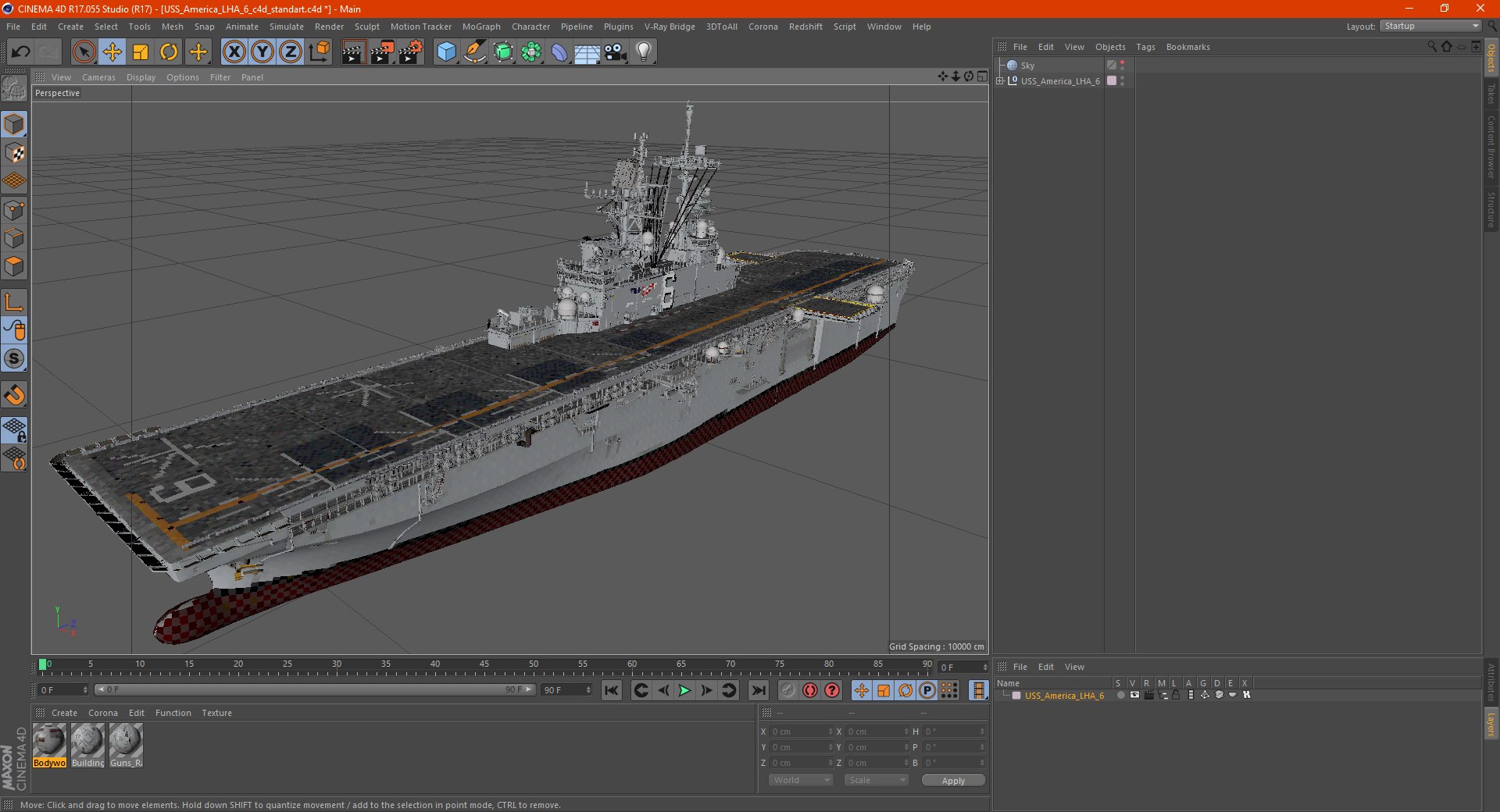Viewport: 1500px width, 812px height.
Task: Toggle Autokeying red button
Action: coord(810,690)
